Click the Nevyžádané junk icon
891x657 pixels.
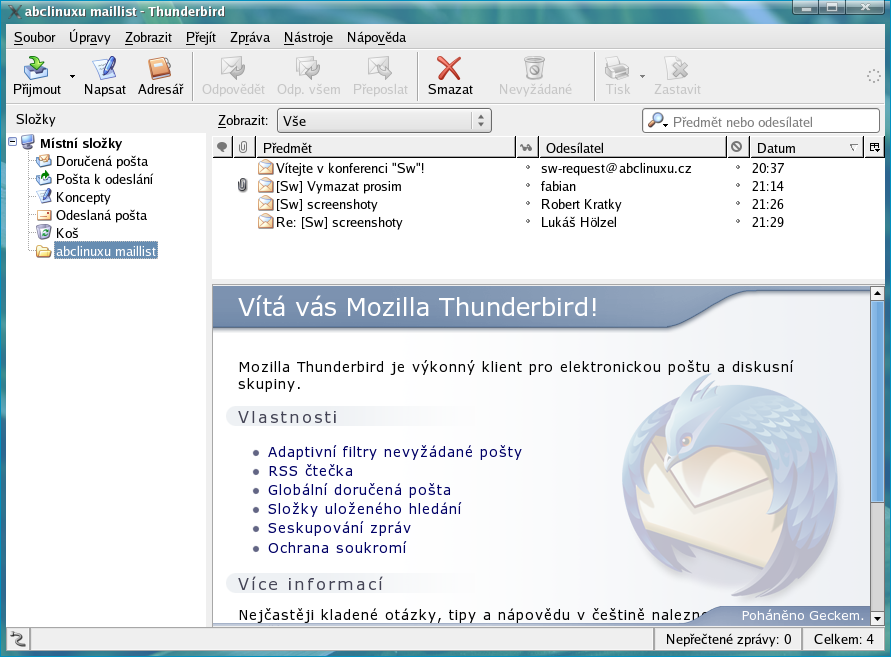click(534, 68)
